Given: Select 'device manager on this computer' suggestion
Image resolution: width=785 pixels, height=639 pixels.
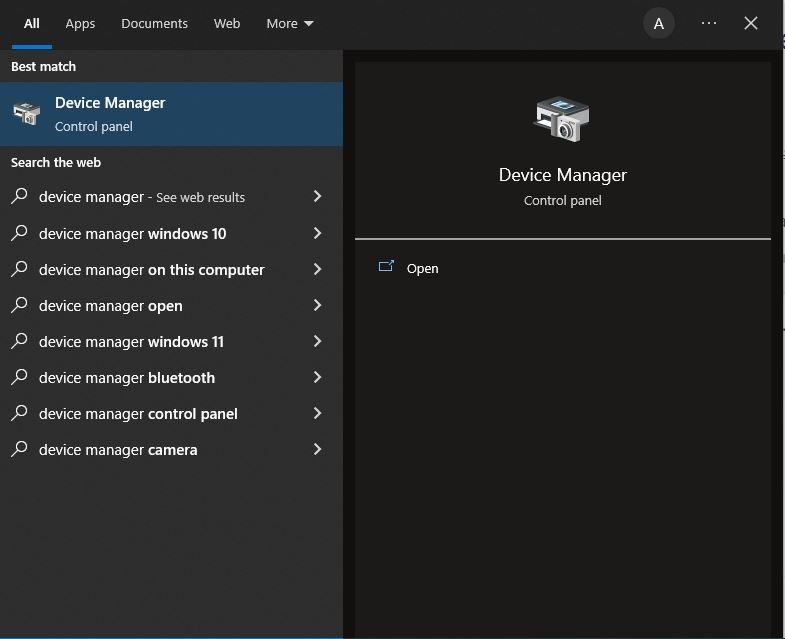Looking at the screenshot, I should [x=171, y=269].
